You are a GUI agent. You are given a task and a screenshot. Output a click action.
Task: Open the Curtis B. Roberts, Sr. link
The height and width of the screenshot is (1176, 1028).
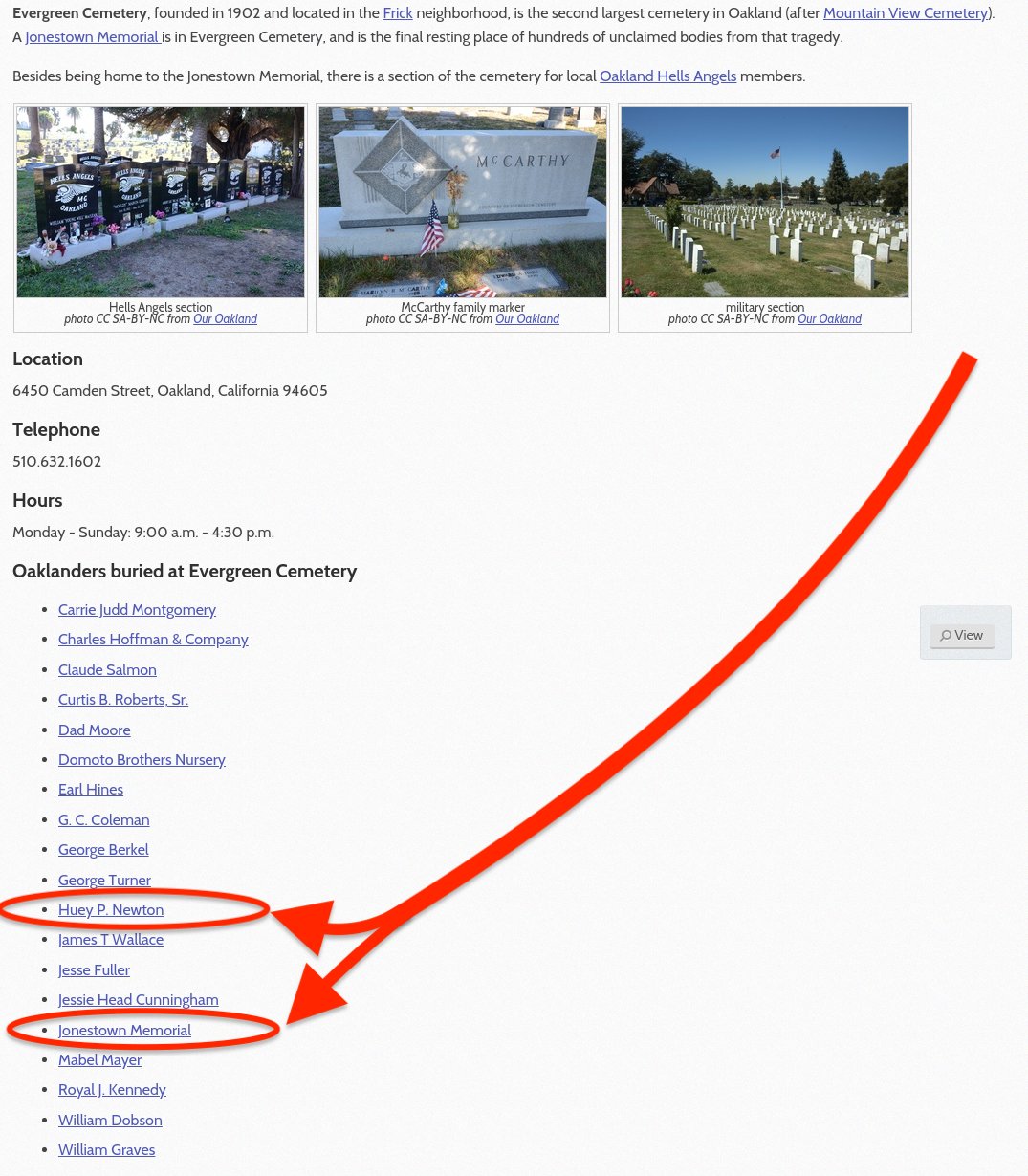[x=123, y=700]
